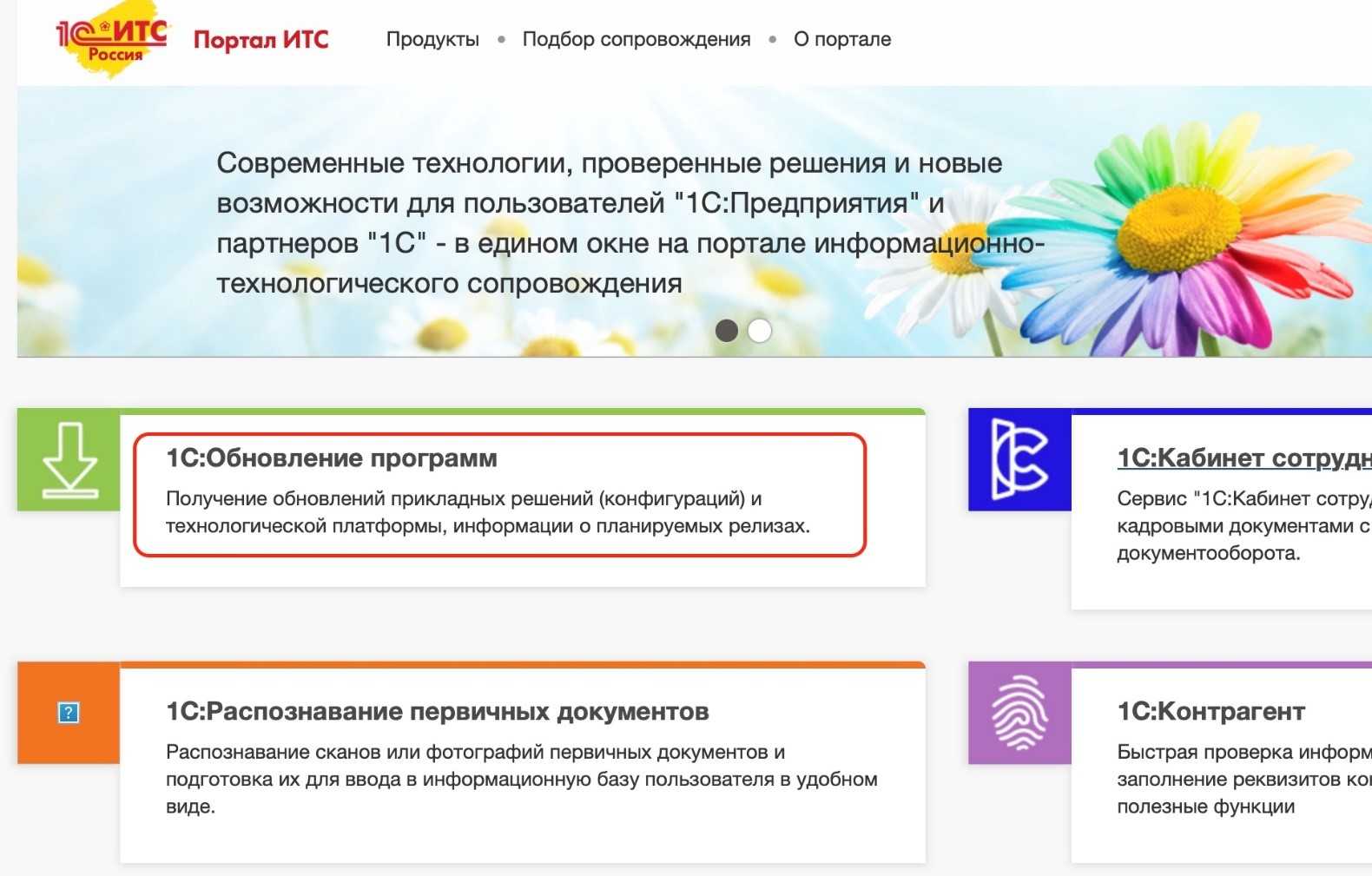Click the blue 1С:Кабинет сотрудника logo icon
The height and width of the screenshot is (876, 1372).
pos(1019,459)
